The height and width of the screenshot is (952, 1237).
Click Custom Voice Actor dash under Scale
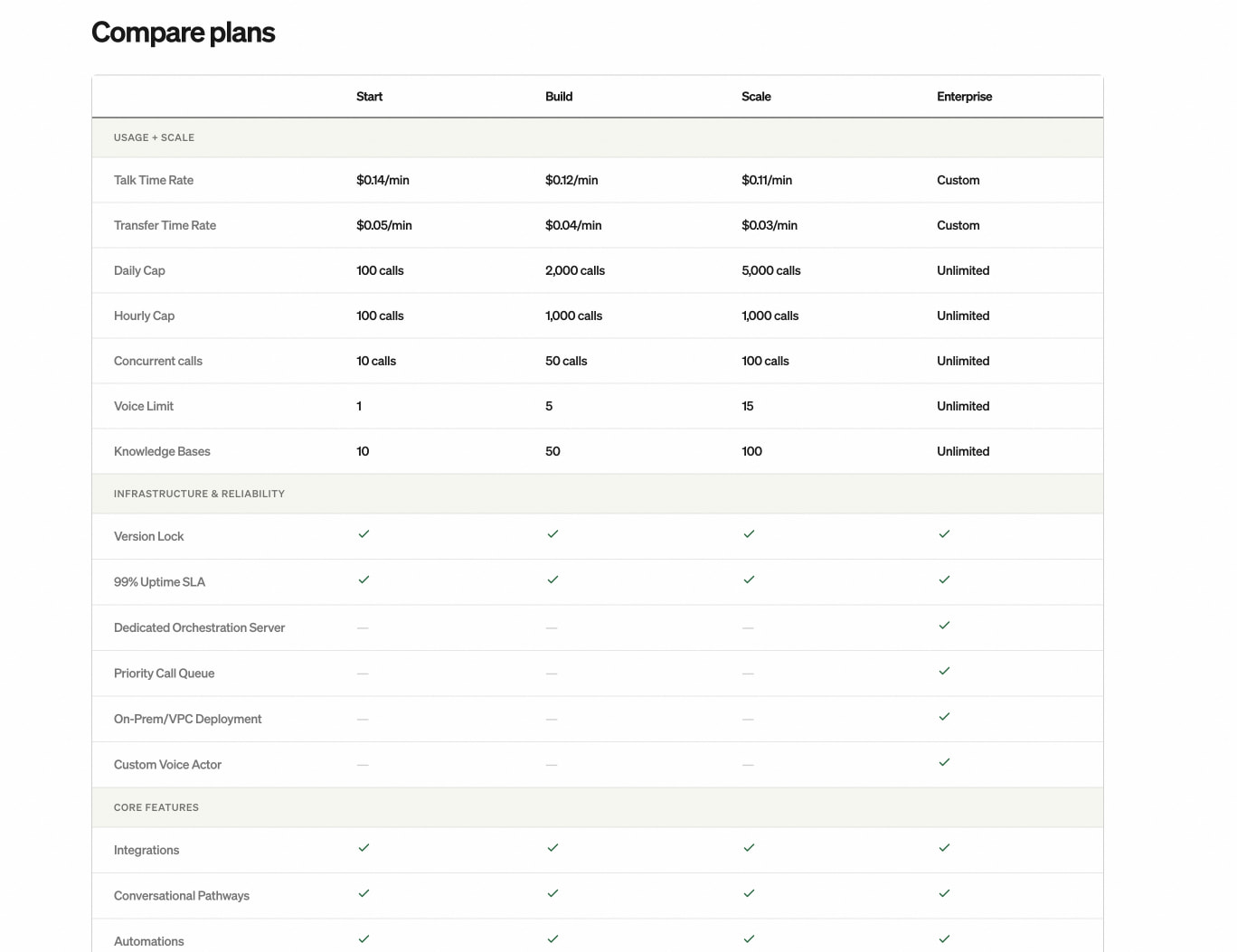tap(748, 765)
